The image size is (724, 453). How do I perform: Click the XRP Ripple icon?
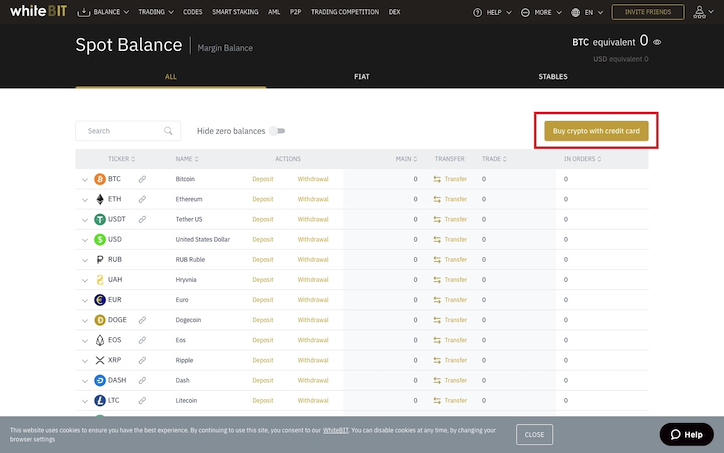pyautogui.click(x=100, y=360)
